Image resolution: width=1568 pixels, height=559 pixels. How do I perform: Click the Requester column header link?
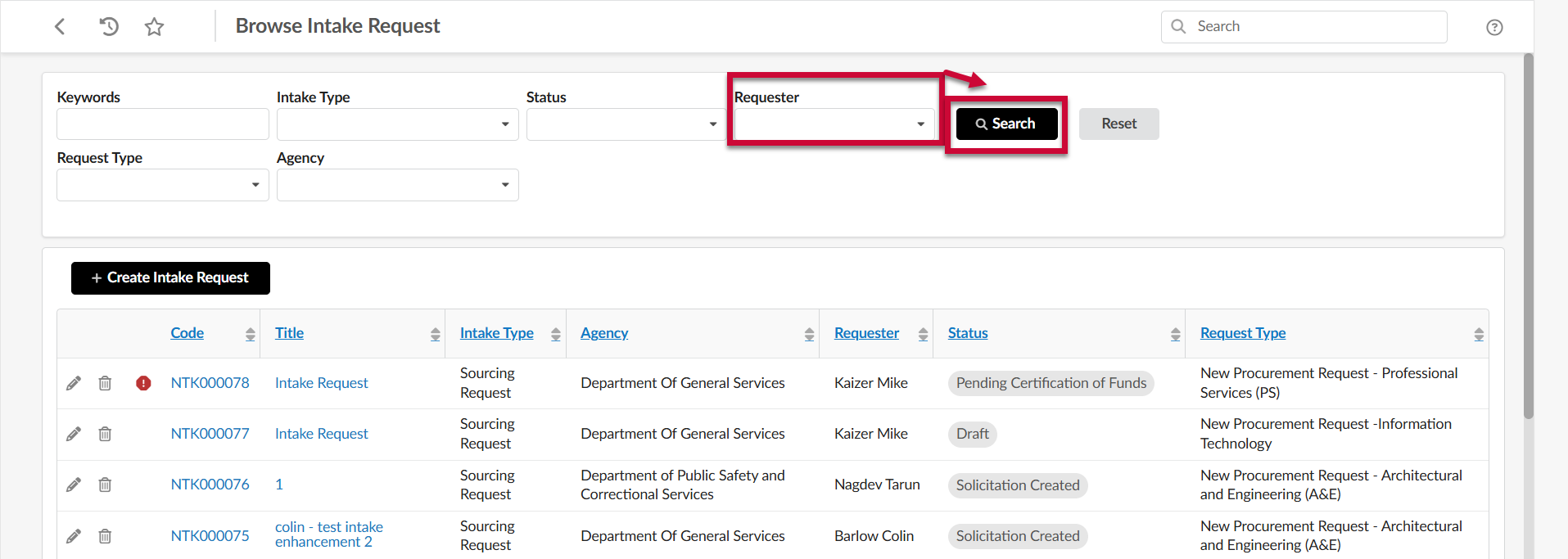click(x=866, y=333)
